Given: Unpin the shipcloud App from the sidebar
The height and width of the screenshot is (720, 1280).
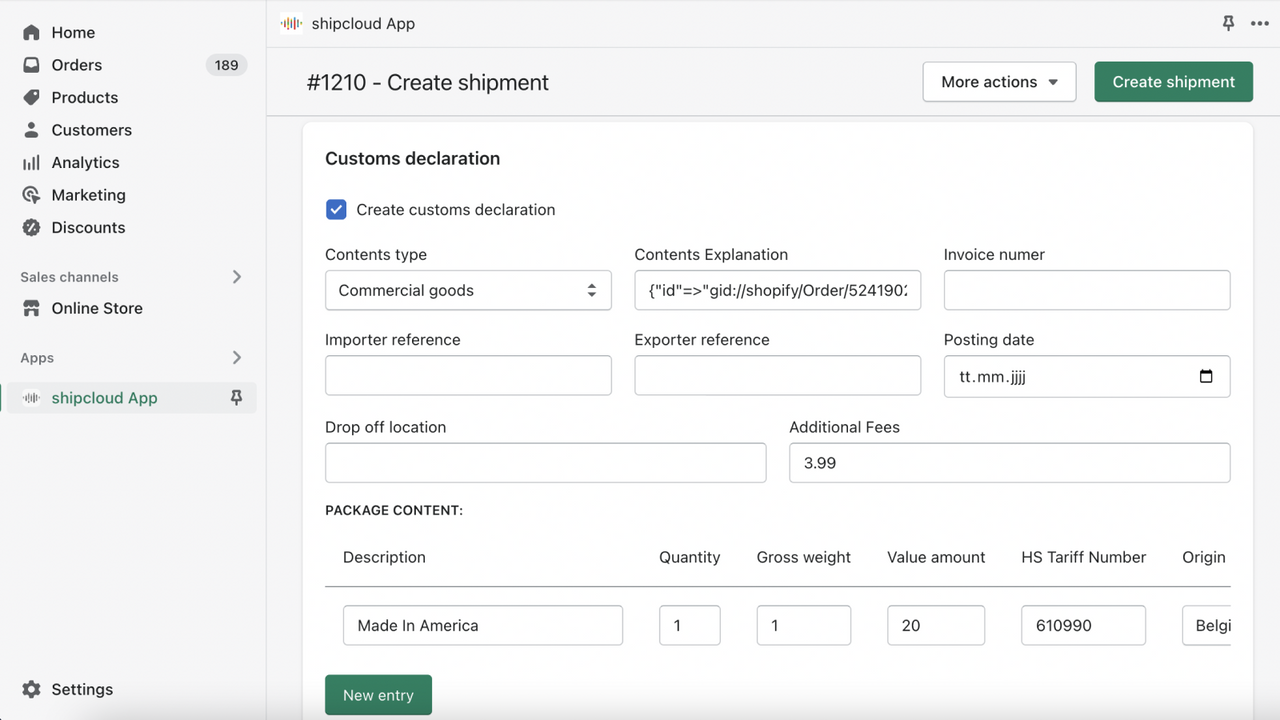Looking at the screenshot, I should (x=236, y=397).
